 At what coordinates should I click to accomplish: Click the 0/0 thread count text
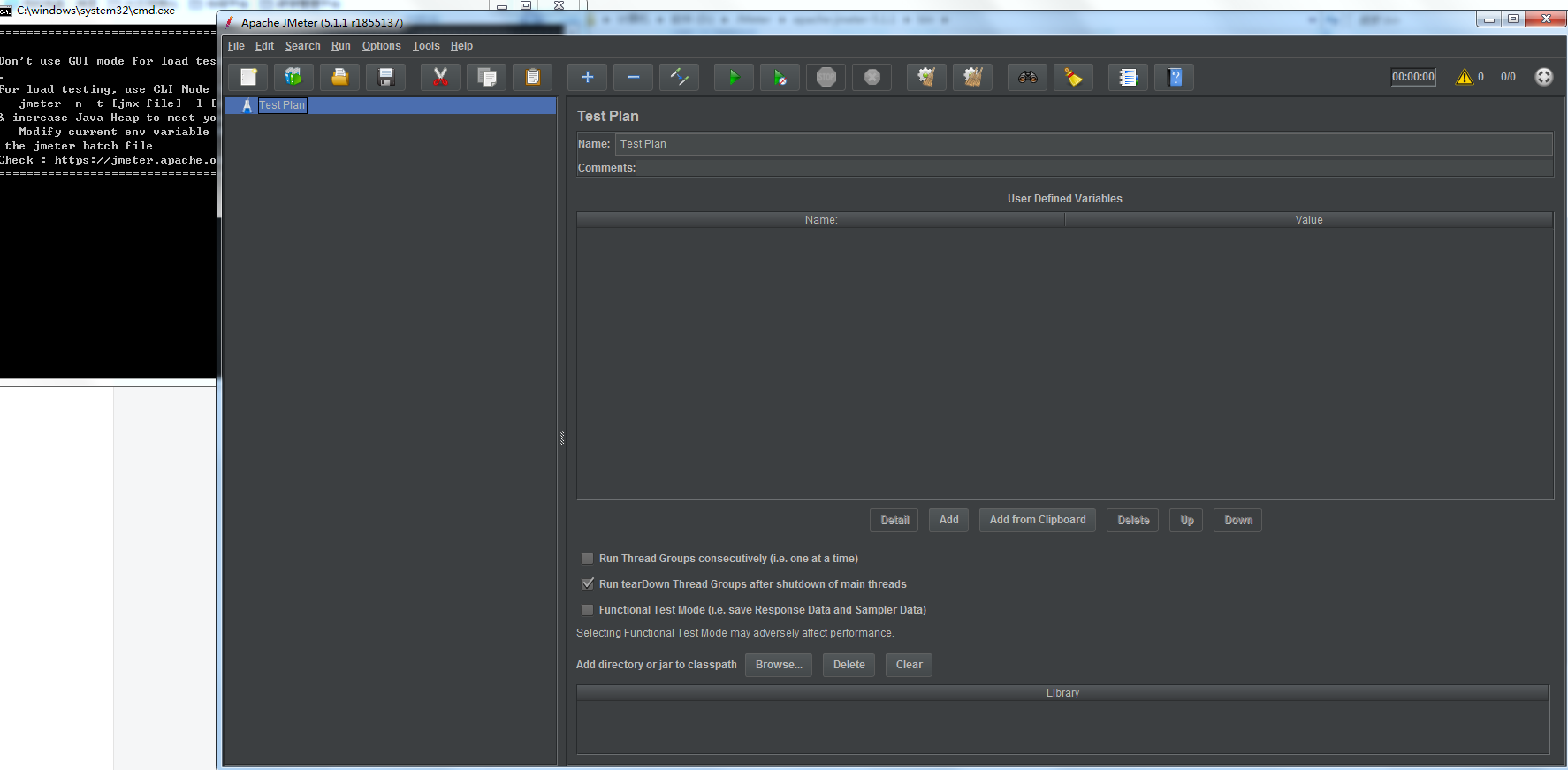tap(1508, 77)
